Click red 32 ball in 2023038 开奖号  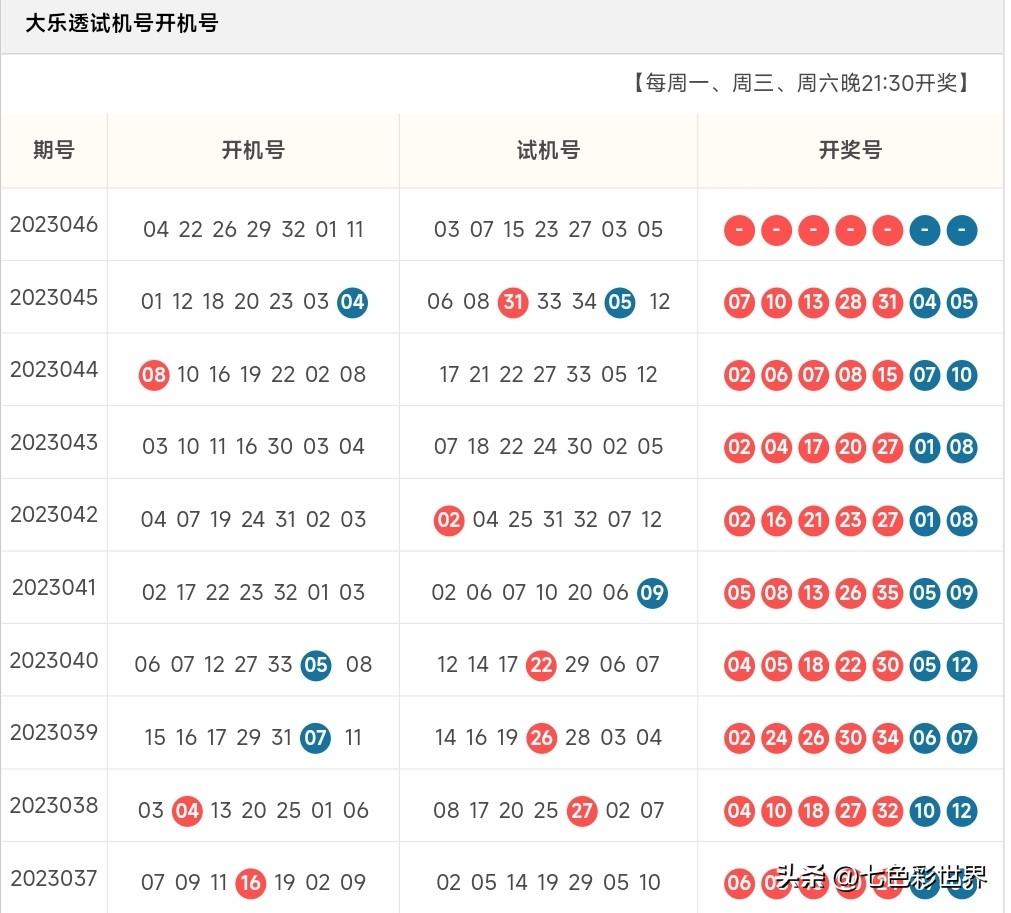(888, 810)
